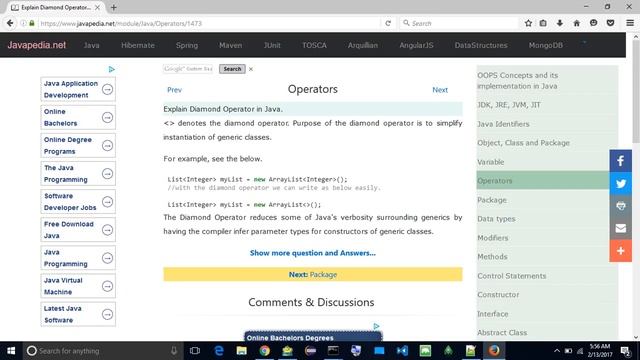Open the Firefox hamburger menu
640x360 pixels.
(x=630, y=23)
